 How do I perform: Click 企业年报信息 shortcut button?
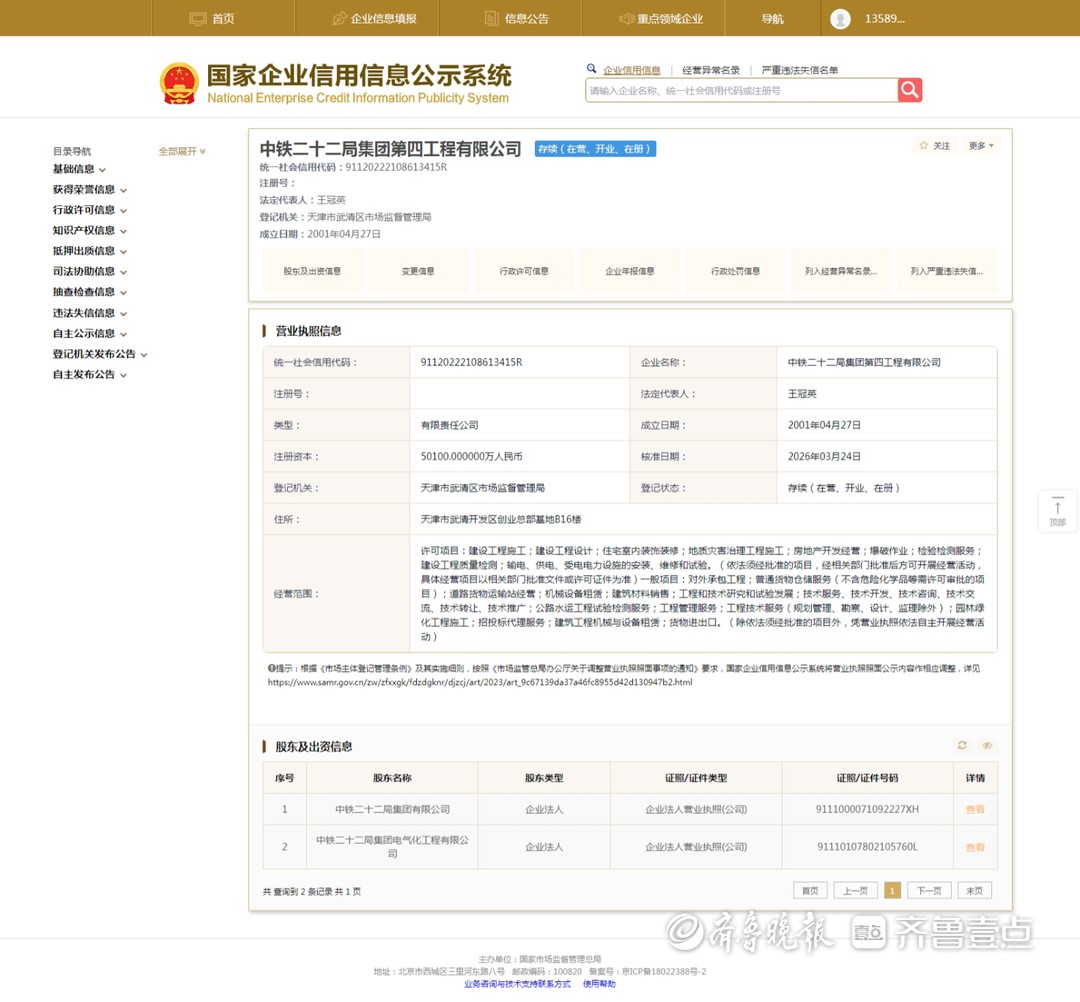[x=630, y=271]
